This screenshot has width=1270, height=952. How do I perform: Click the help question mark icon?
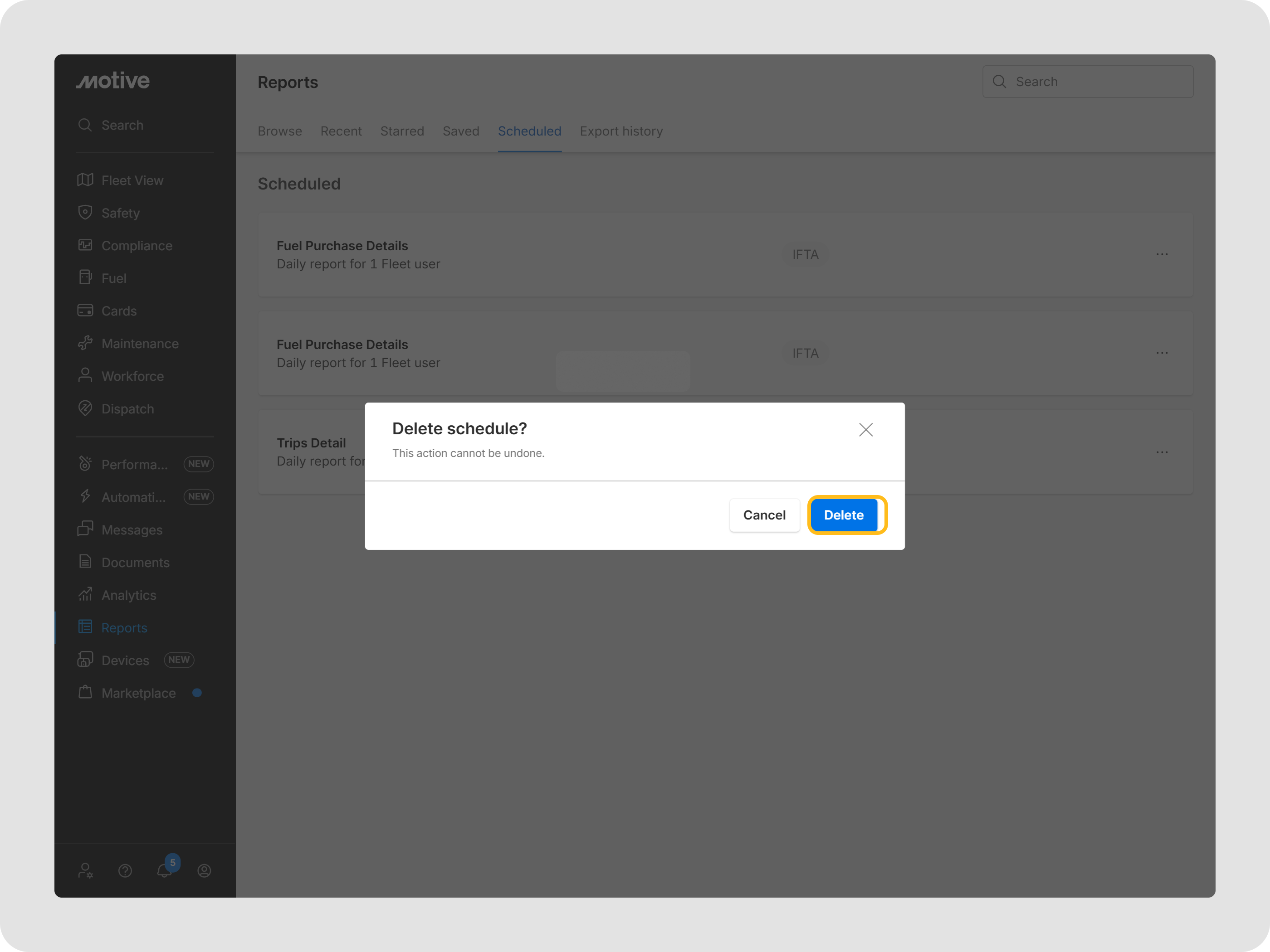click(125, 870)
